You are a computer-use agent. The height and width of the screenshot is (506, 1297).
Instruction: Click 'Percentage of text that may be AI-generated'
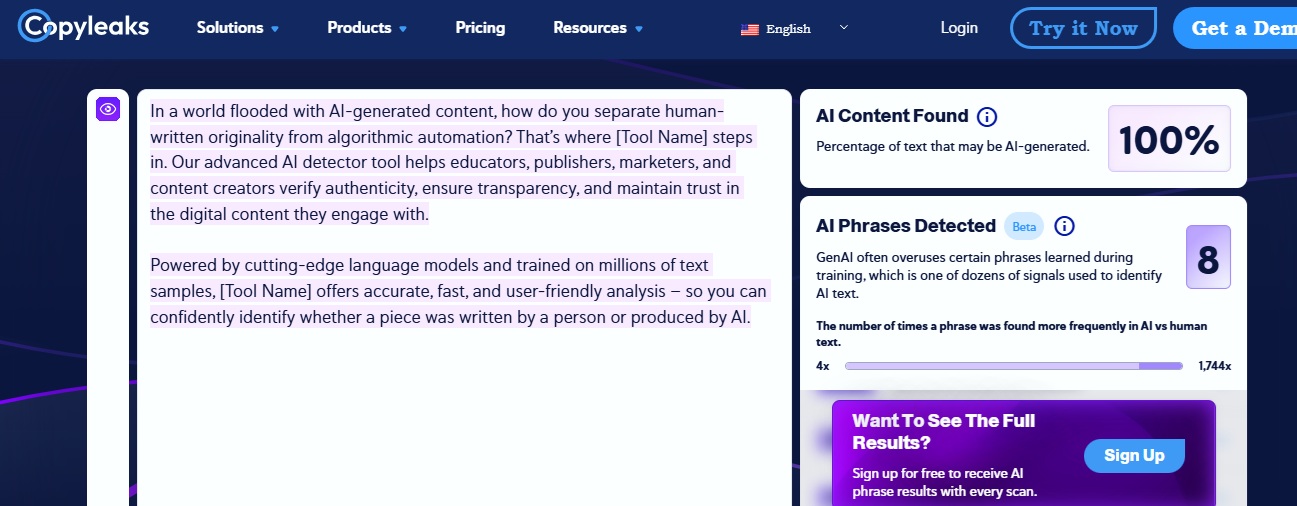coord(953,146)
